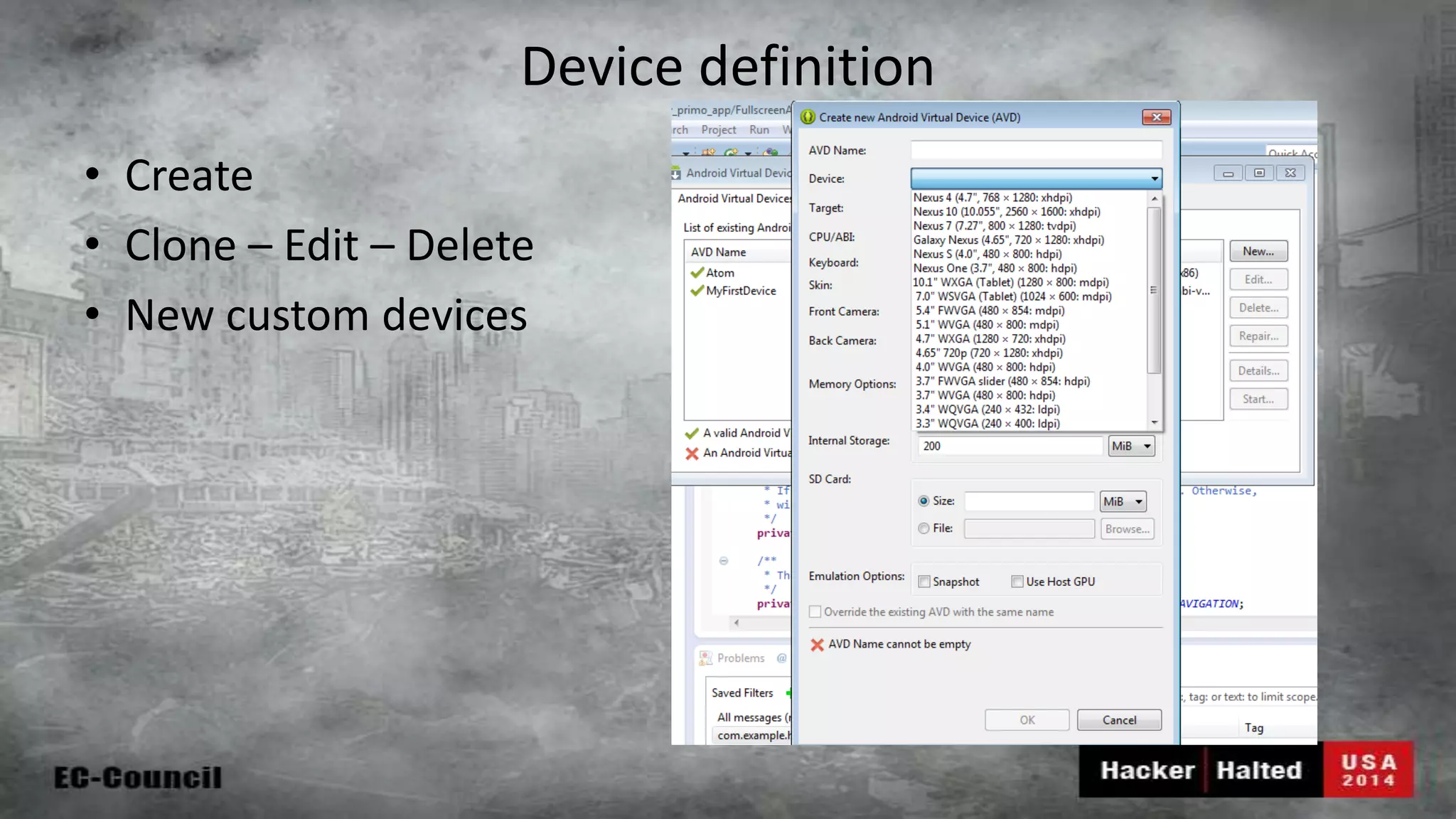
Task: Enable the Snapshot checkbox
Action: [x=924, y=582]
